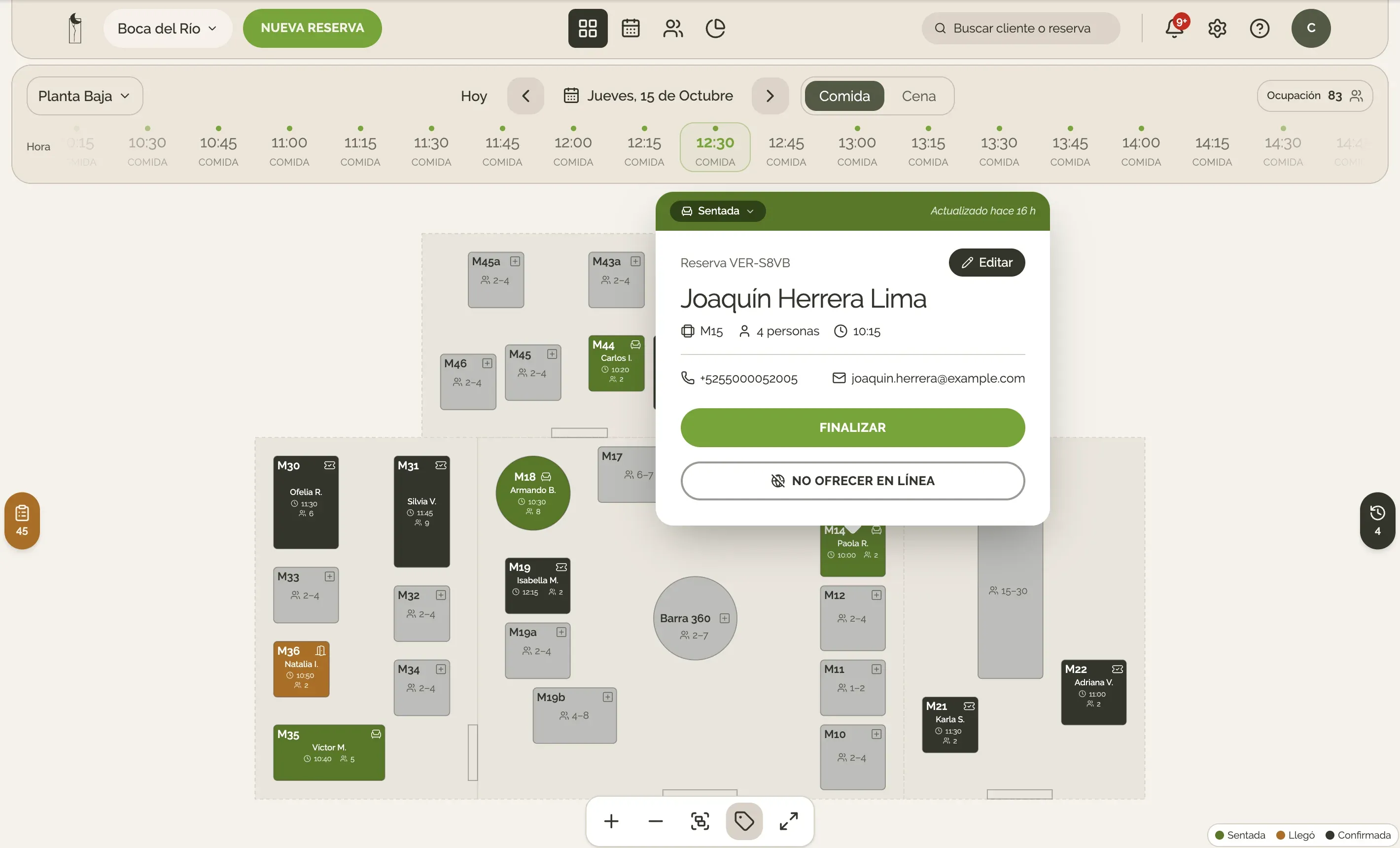Open Boca del Río location dropdown

(x=168, y=28)
